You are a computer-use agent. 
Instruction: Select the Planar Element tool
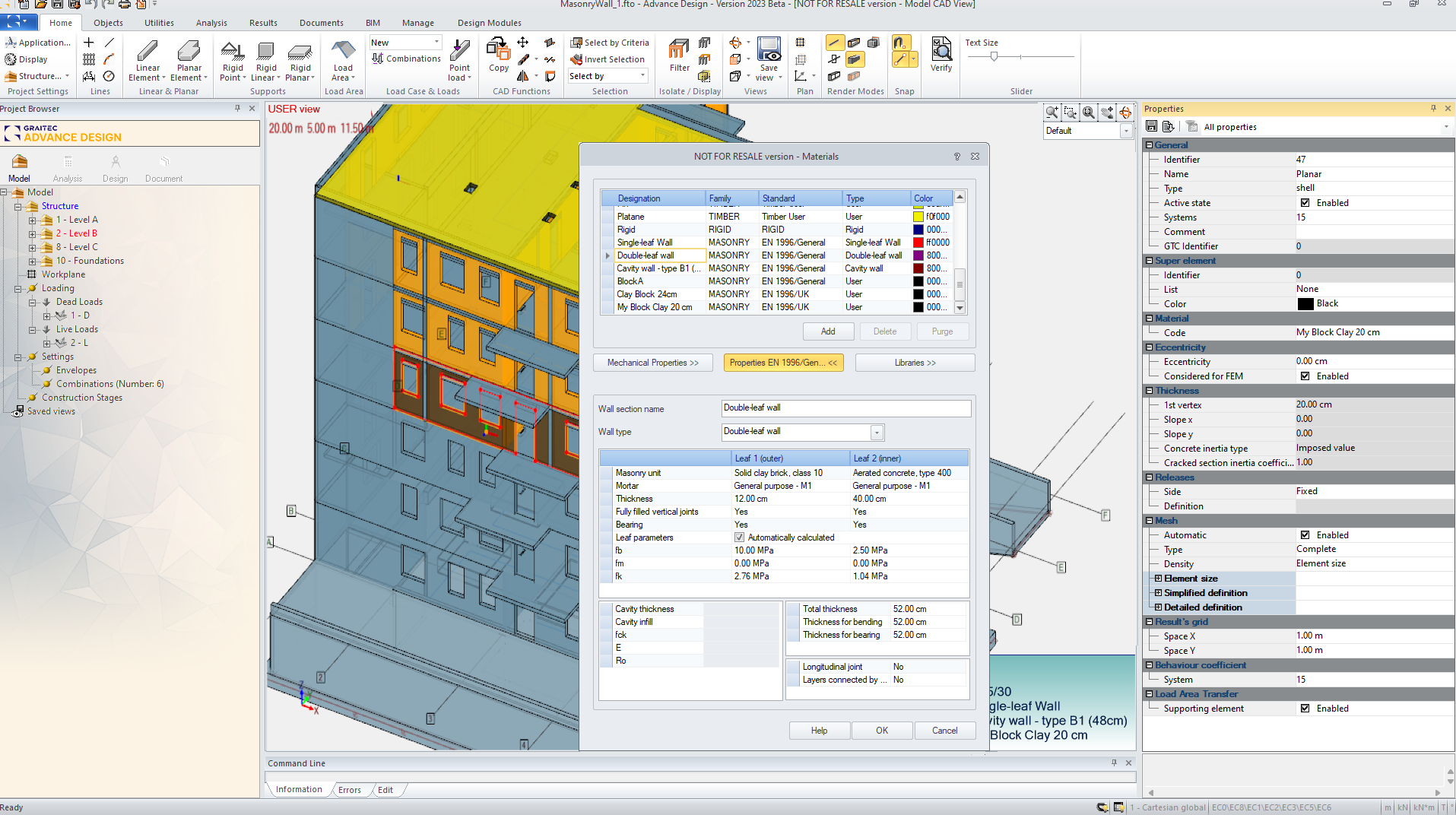pos(189,60)
